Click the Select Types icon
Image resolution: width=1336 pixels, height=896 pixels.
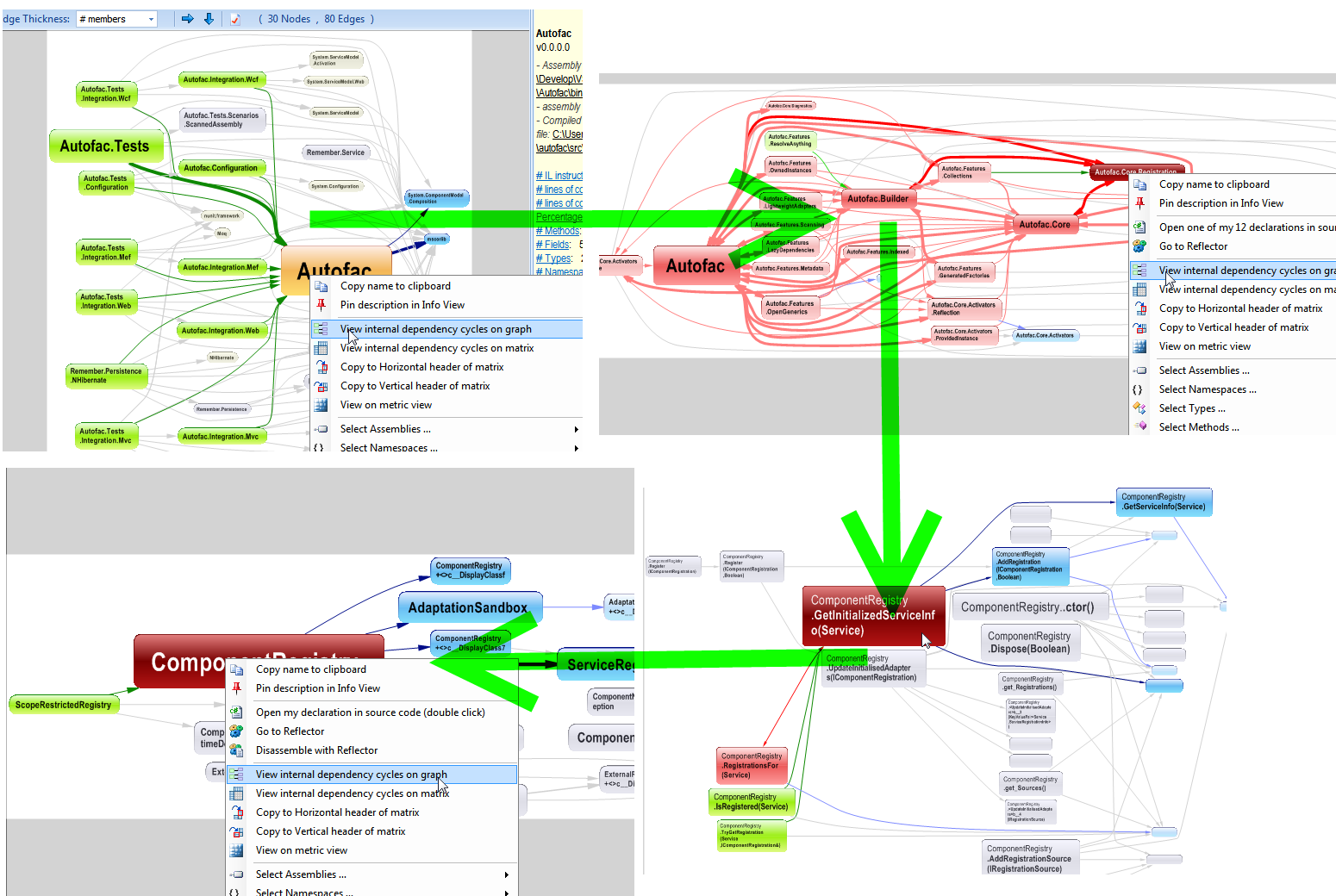[x=1139, y=408]
